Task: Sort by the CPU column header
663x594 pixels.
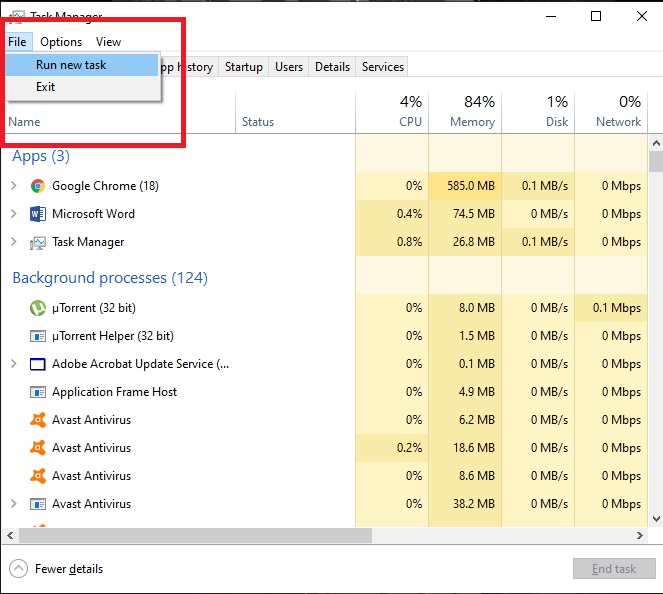Action: (x=392, y=112)
